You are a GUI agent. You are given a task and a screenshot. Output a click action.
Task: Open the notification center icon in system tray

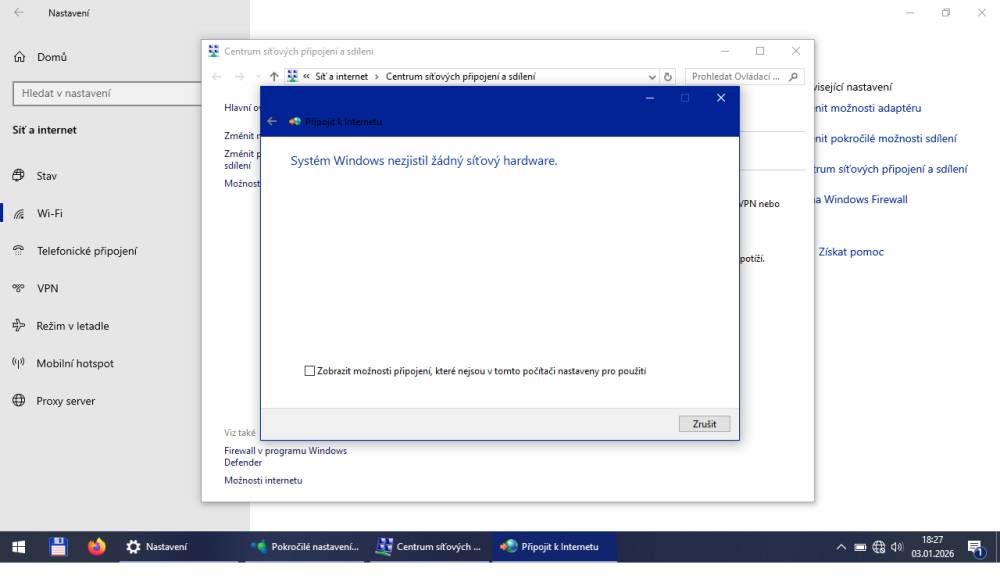975,547
